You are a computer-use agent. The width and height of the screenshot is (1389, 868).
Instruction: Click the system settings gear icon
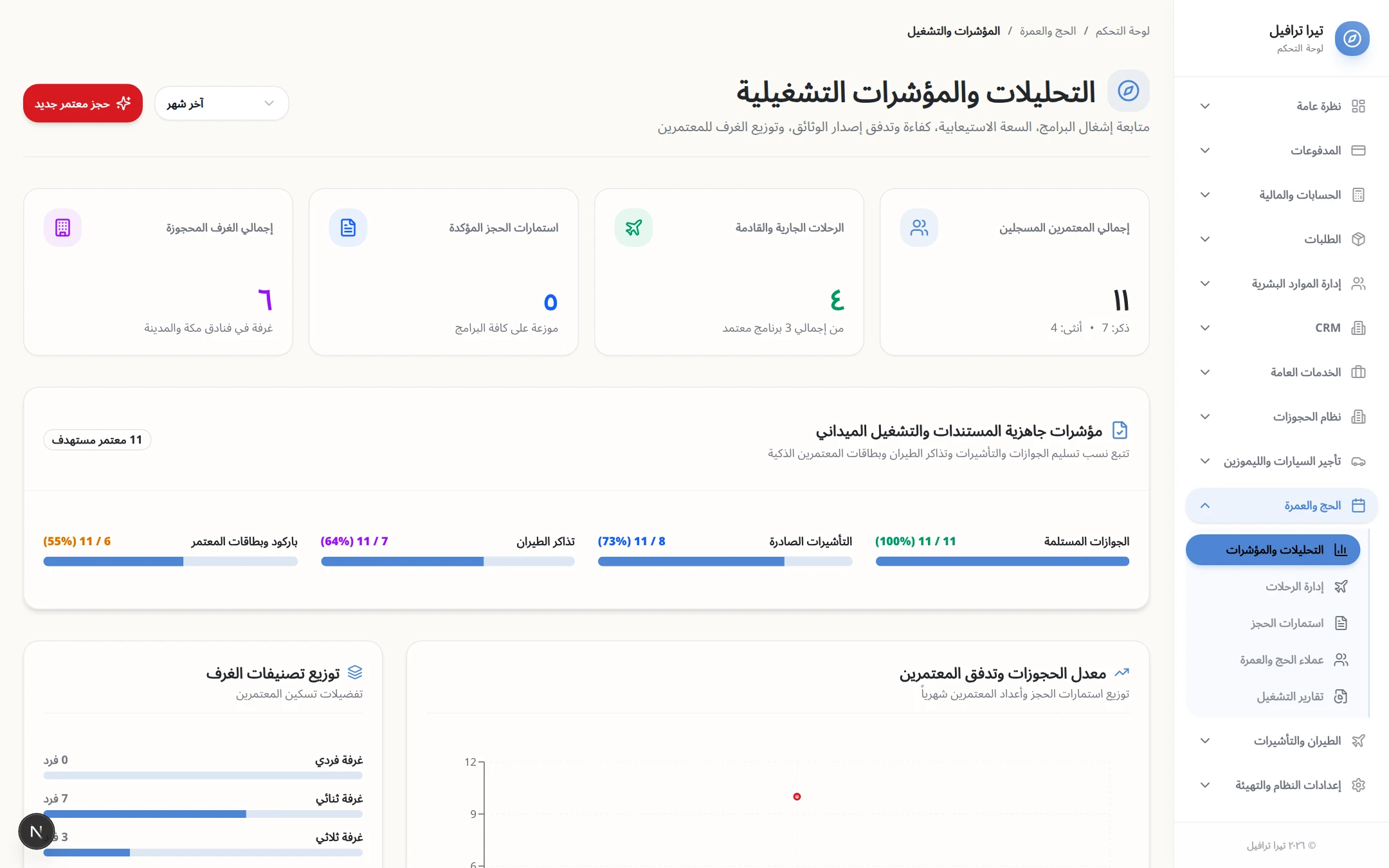coord(1358,785)
